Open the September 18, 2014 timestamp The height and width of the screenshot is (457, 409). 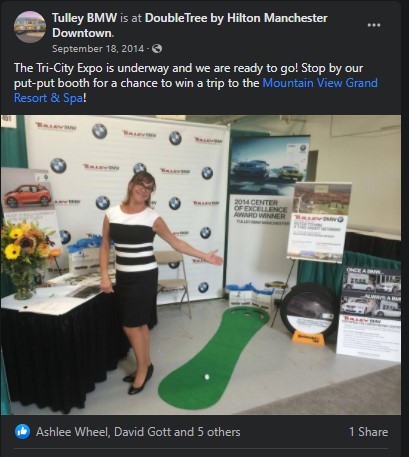(x=98, y=49)
